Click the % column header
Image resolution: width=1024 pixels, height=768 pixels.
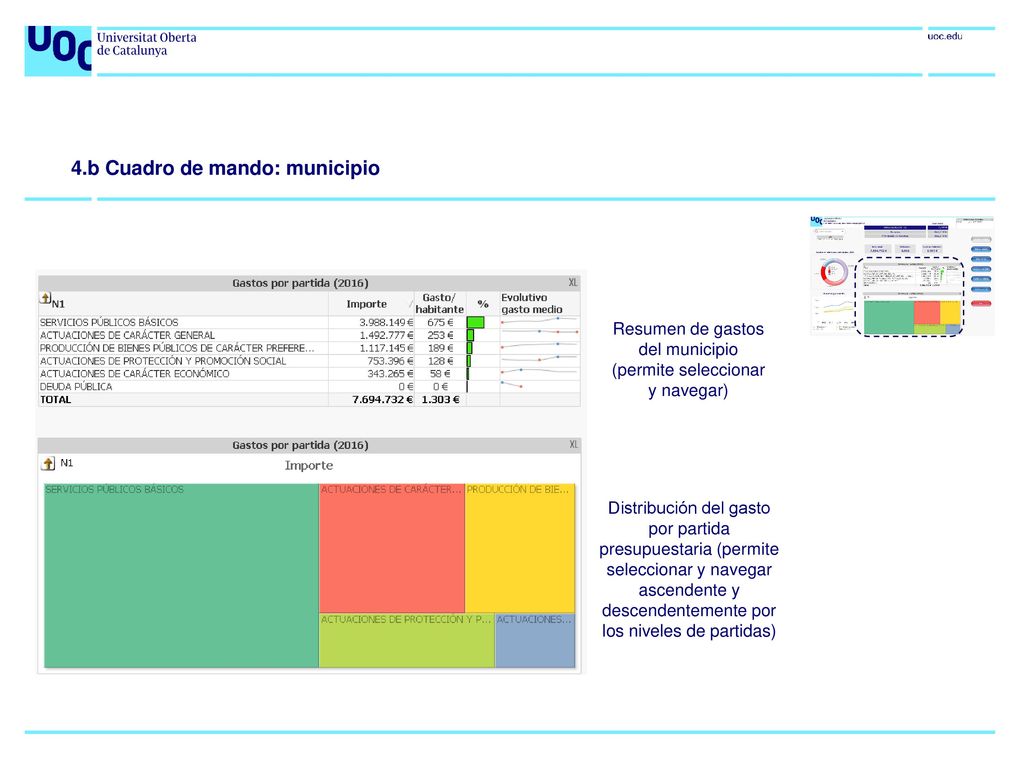click(483, 304)
